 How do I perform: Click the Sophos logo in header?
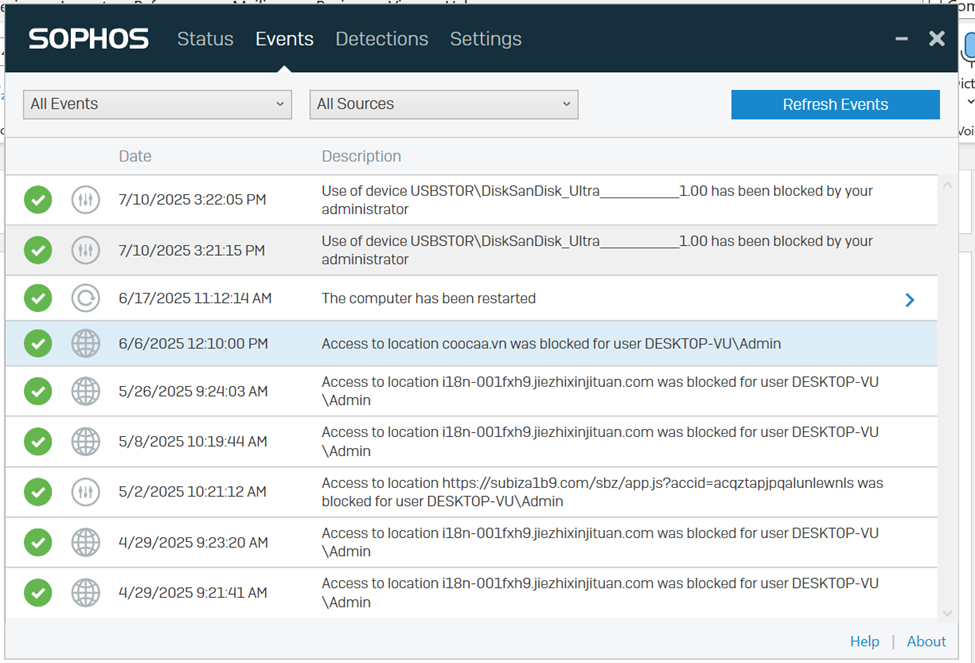coord(88,39)
